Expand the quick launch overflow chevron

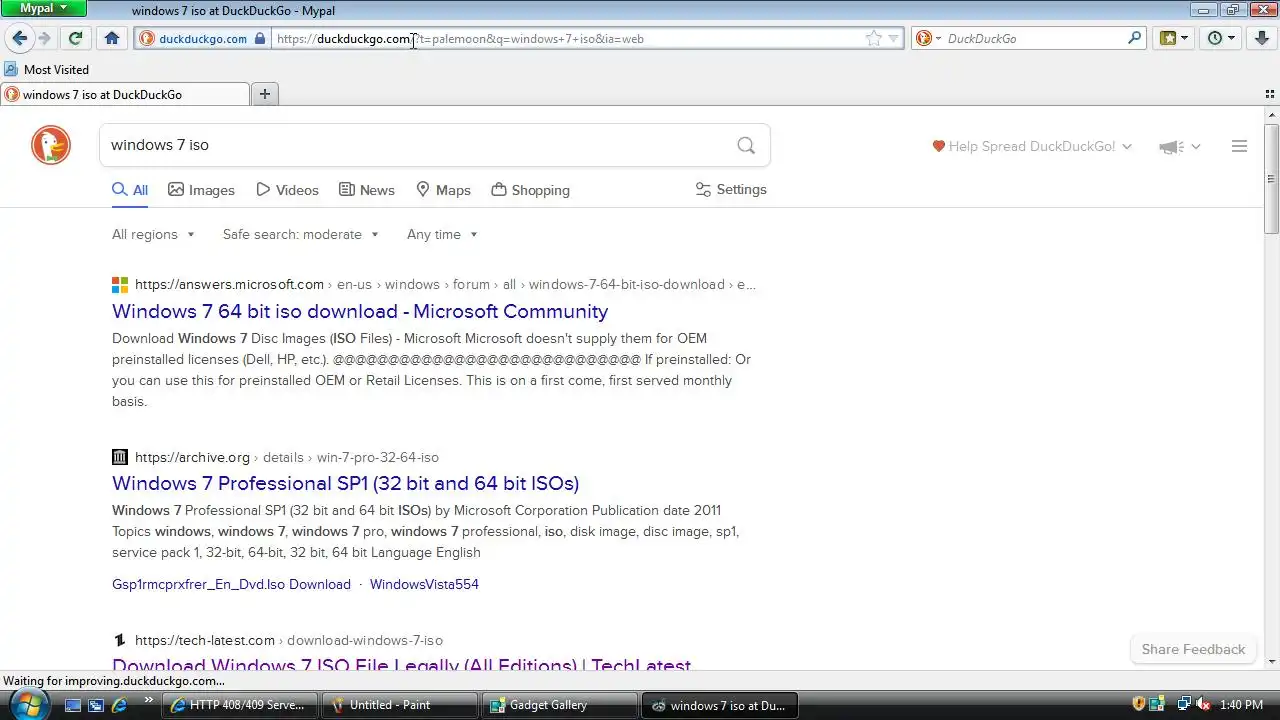tap(148, 701)
